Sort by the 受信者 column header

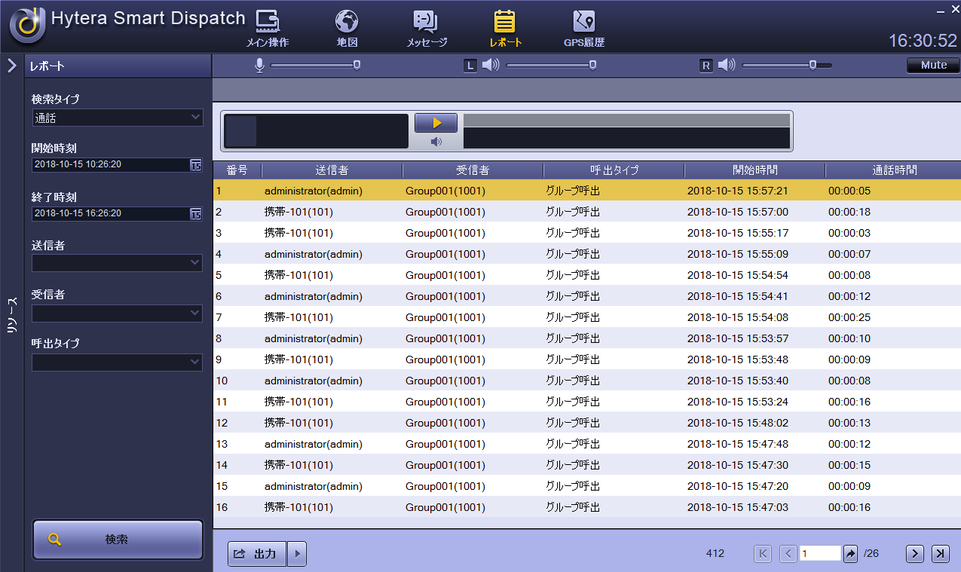[473, 170]
